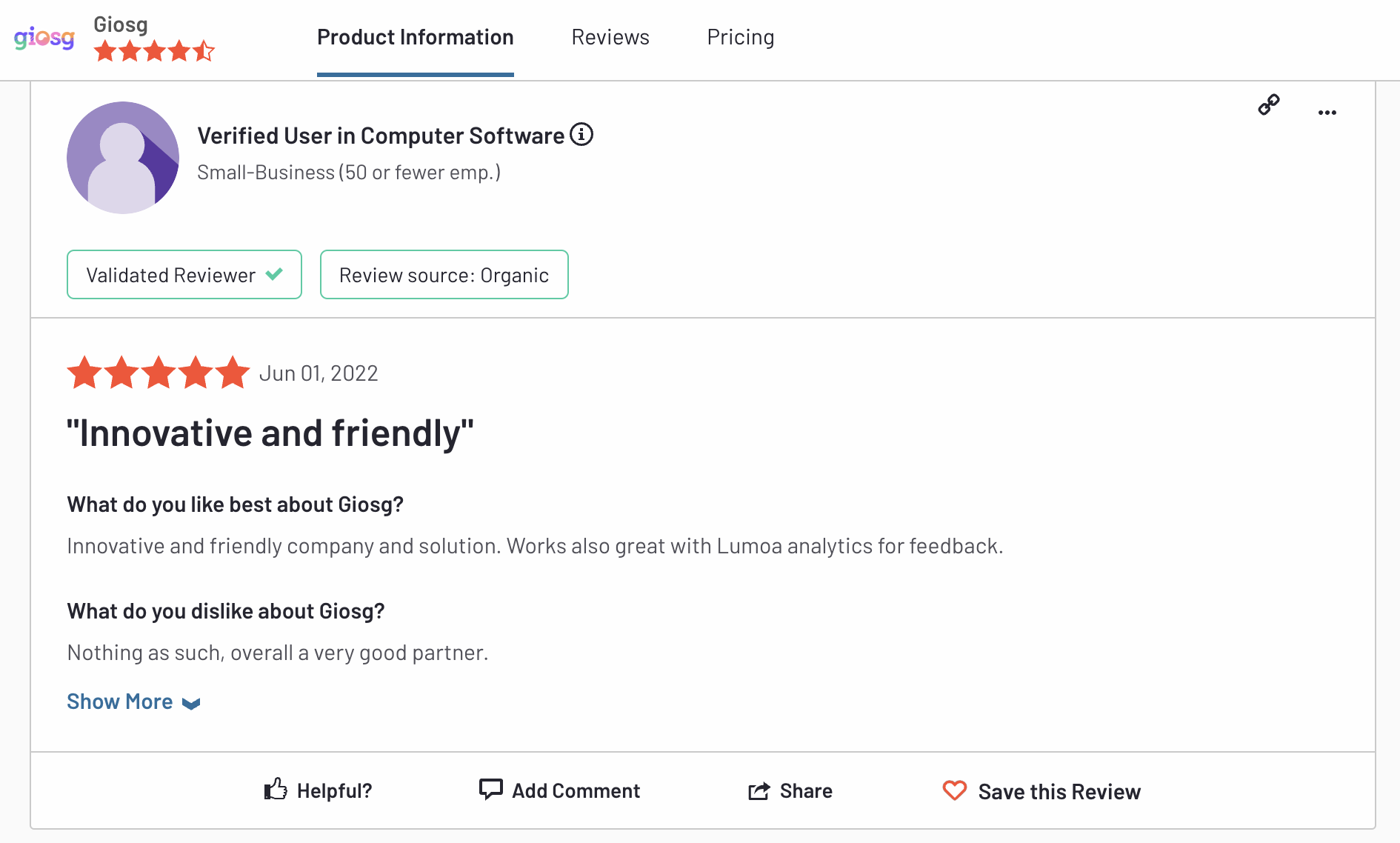Click the Share arrow icon
Viewport: 1400px width, 843px height.
click(x=759, y=791)
